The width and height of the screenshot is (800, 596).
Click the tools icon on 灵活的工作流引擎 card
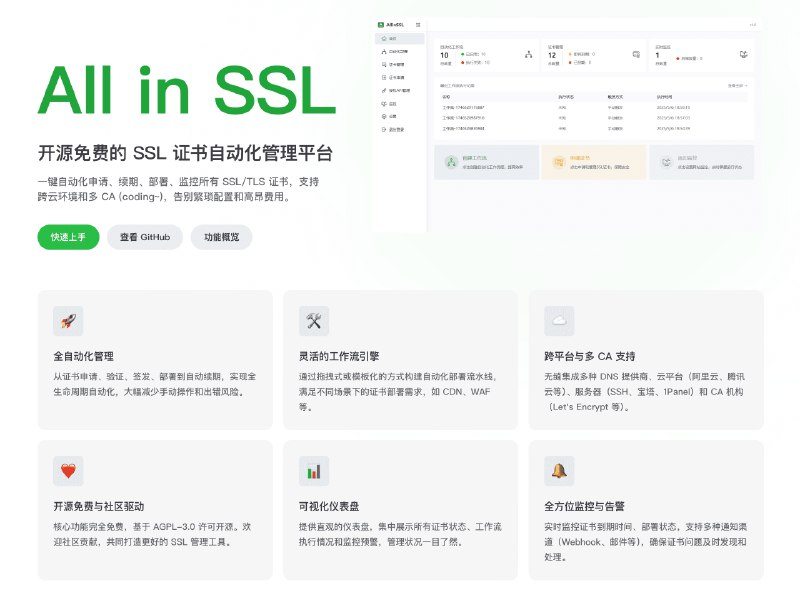pyautogui.click(x=314, y=320)
